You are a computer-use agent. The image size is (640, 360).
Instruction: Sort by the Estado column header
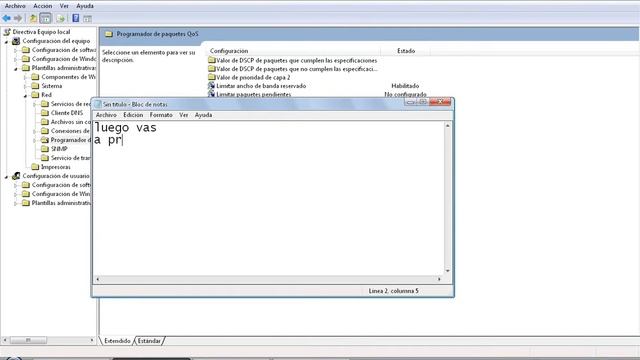pyautogui.click(x=406, y=51)
